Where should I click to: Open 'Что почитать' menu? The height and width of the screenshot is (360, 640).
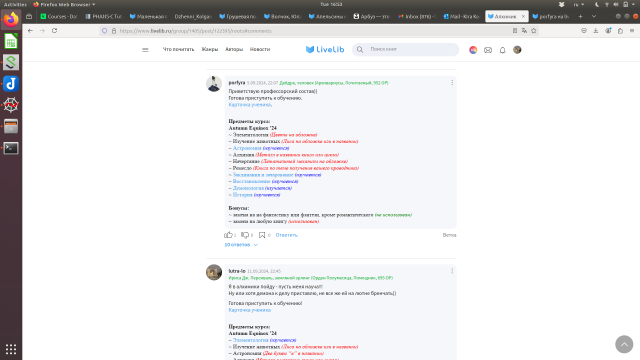(x=178, y=49)
